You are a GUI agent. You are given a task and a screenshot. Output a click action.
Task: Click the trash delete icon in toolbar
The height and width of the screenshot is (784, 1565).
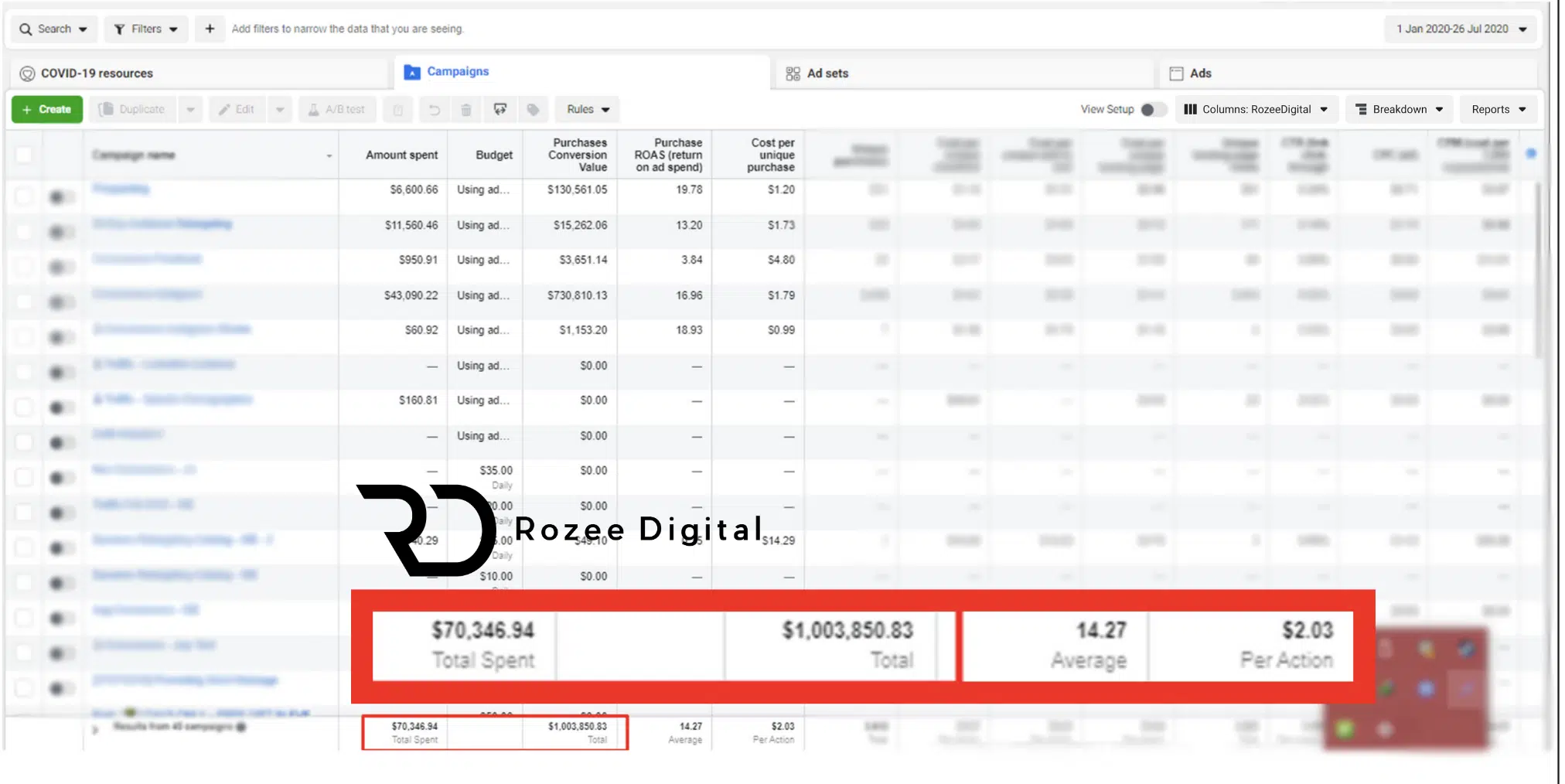pyautogui.click(x=466, y=110)
